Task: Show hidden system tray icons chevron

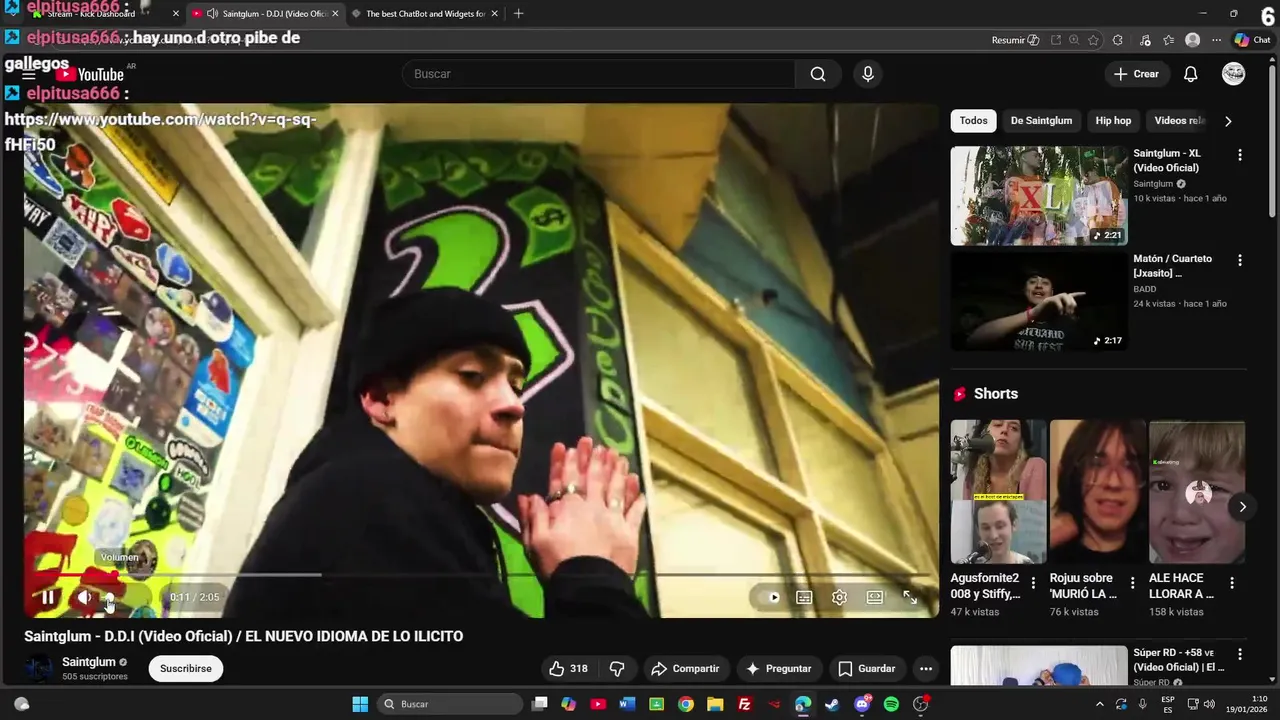Action: coord(1099,704)
